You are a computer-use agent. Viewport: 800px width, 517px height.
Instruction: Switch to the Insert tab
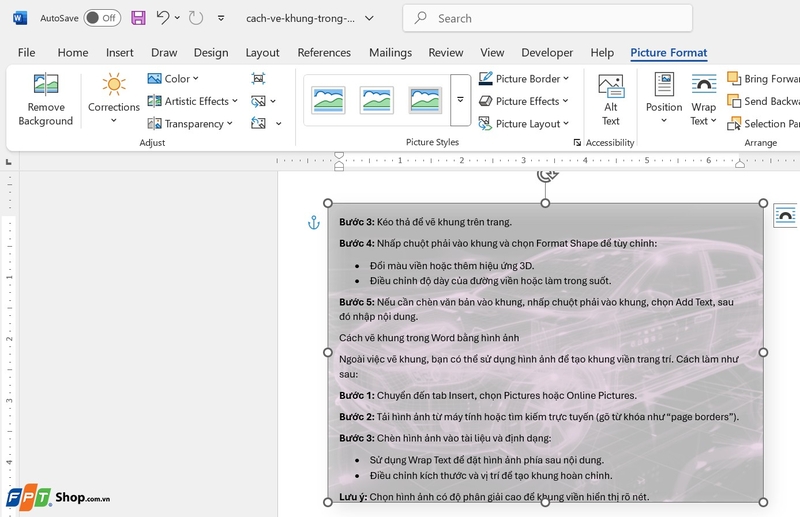coord(120,53)
